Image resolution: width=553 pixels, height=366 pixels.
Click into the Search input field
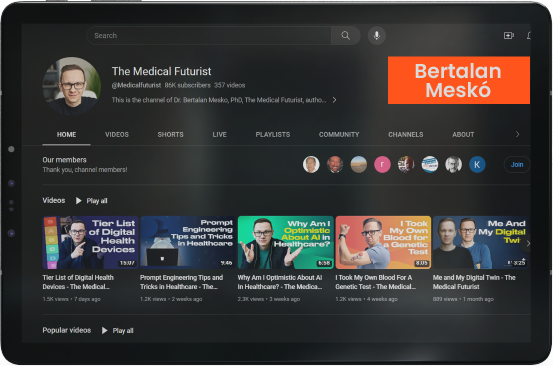point(209,36)
